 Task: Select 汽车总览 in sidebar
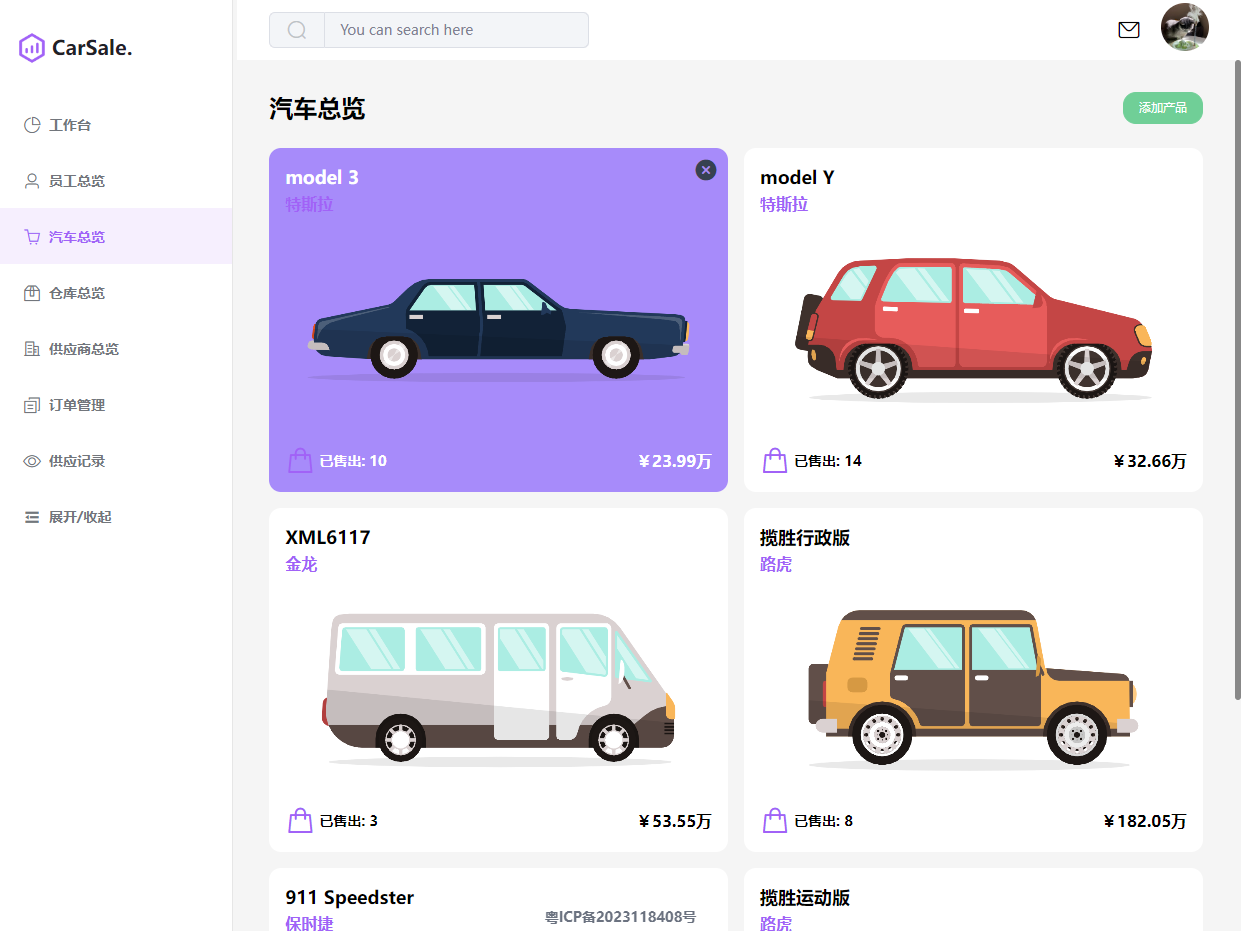[x=116, y=237]
